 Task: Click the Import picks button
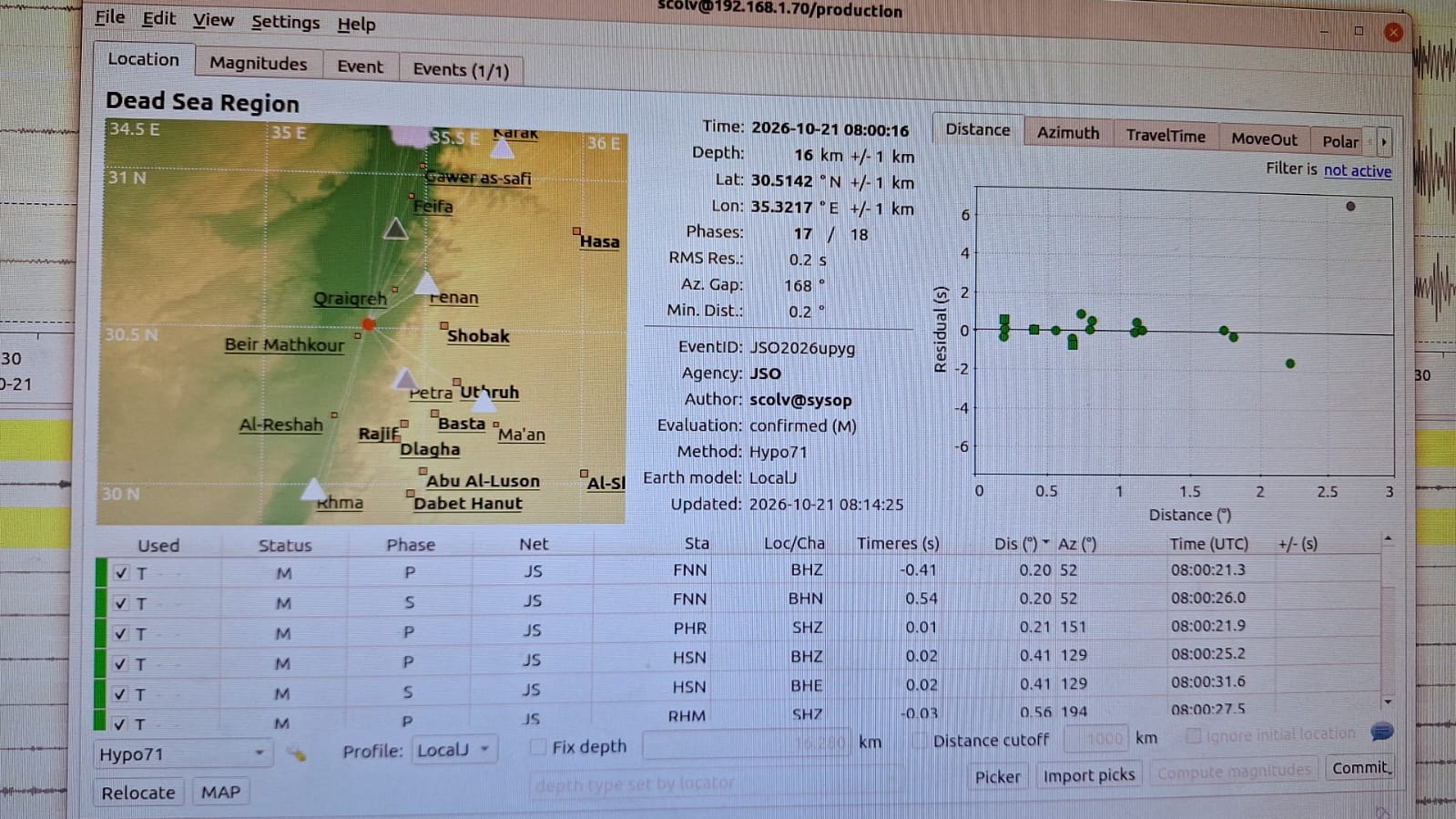click(x=1089, y=775)
